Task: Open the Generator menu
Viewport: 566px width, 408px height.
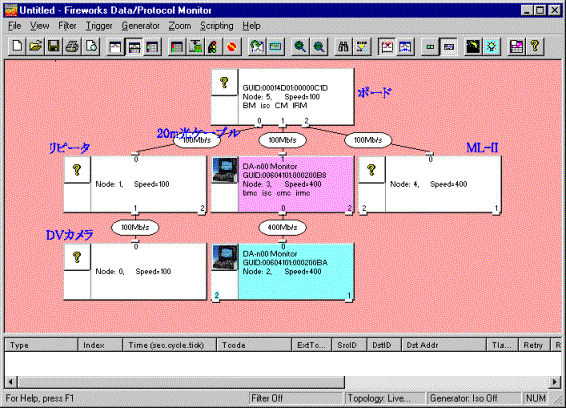Action: 140,26
